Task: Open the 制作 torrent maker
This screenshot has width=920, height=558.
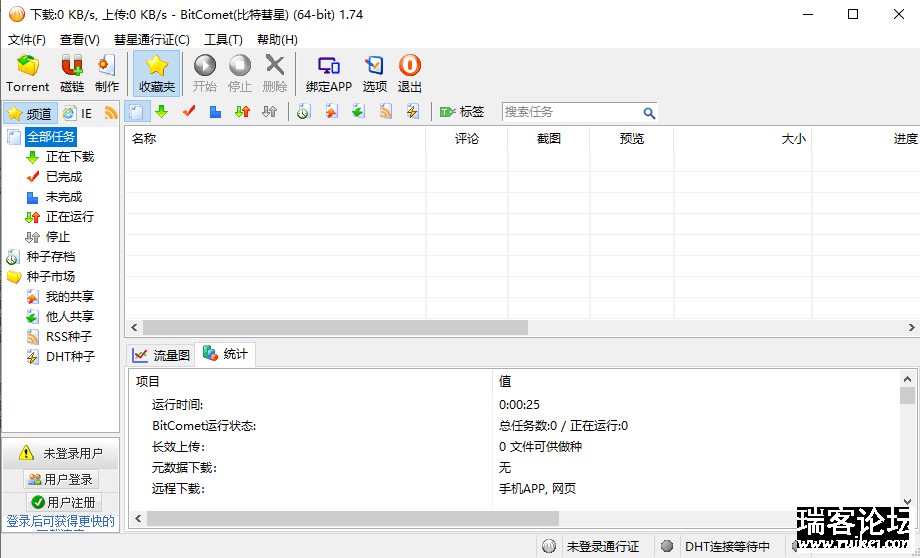Action: [107, 73]
